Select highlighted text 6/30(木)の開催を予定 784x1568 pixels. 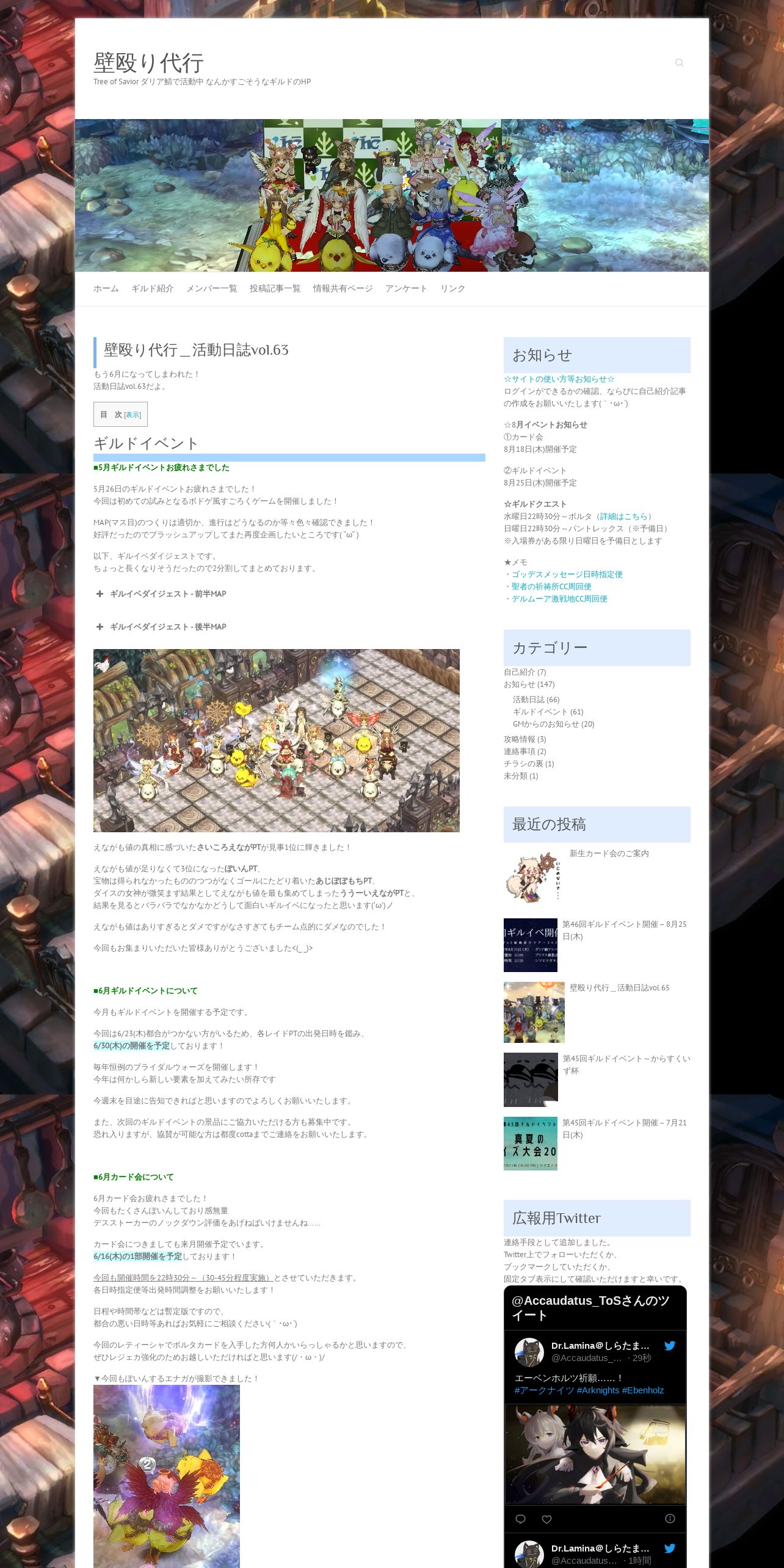point(132,1046)
